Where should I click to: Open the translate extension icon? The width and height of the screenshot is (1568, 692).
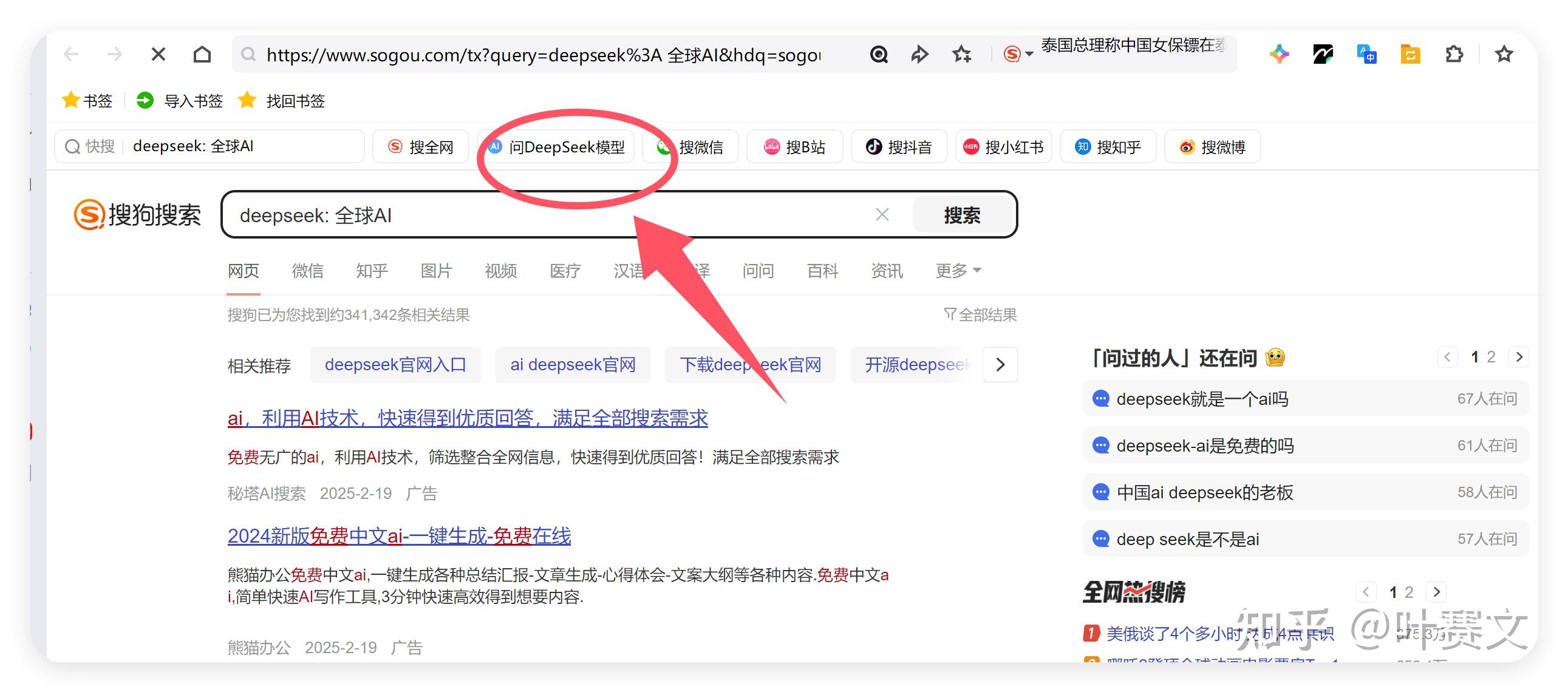click(x=1366, y=55)
